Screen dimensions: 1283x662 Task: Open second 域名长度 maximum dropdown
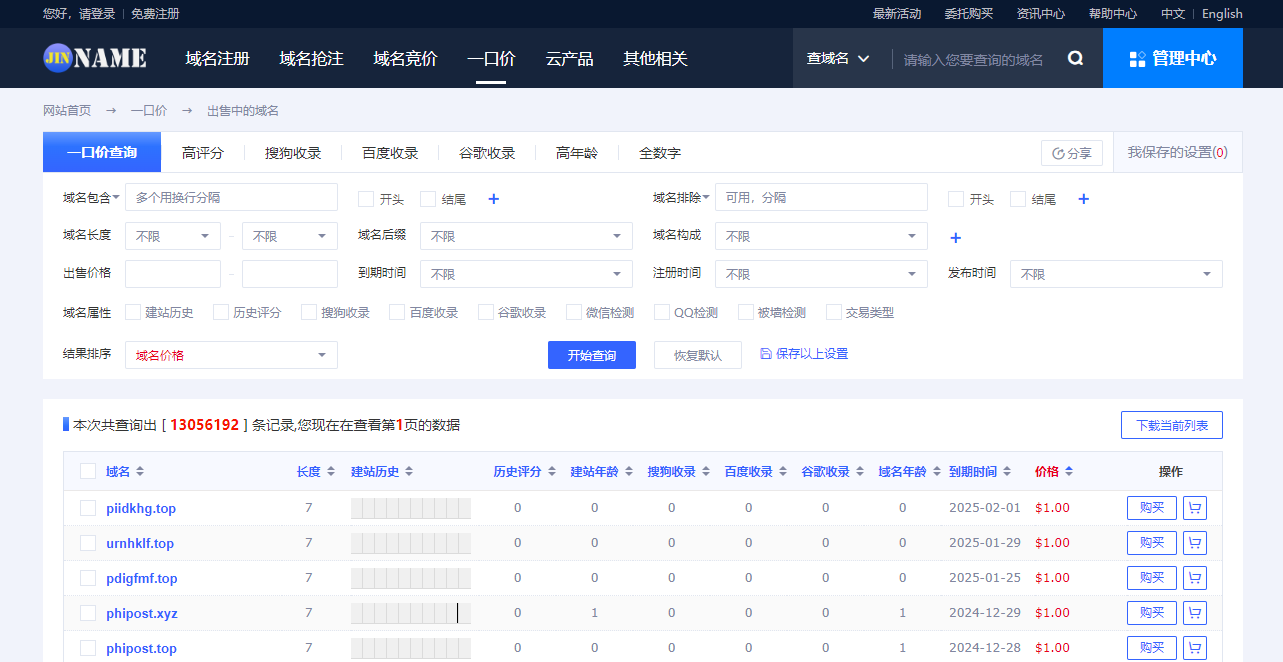pos(290,236)
